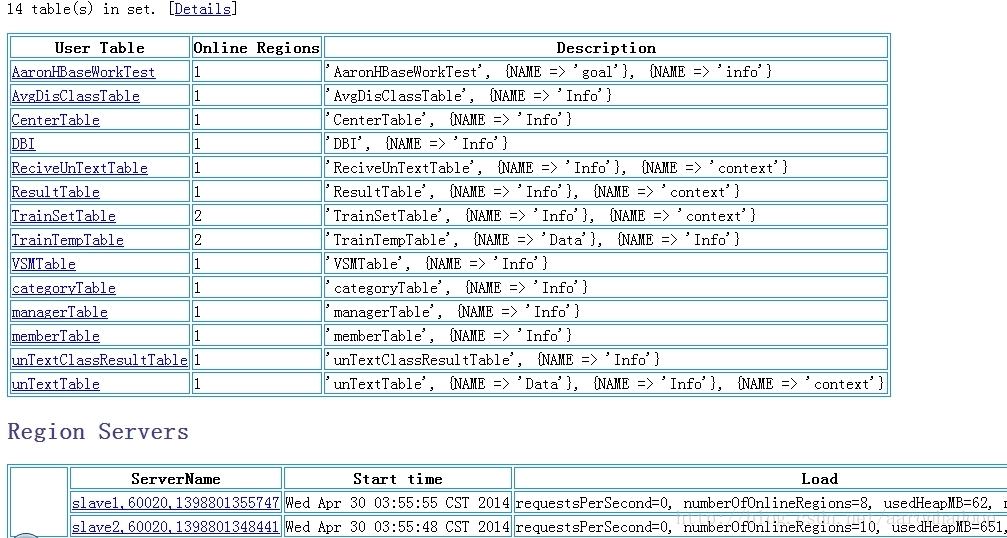Click the ResultTable description cell
This screenshot has height=538, width=1007.
click(606, 192)
